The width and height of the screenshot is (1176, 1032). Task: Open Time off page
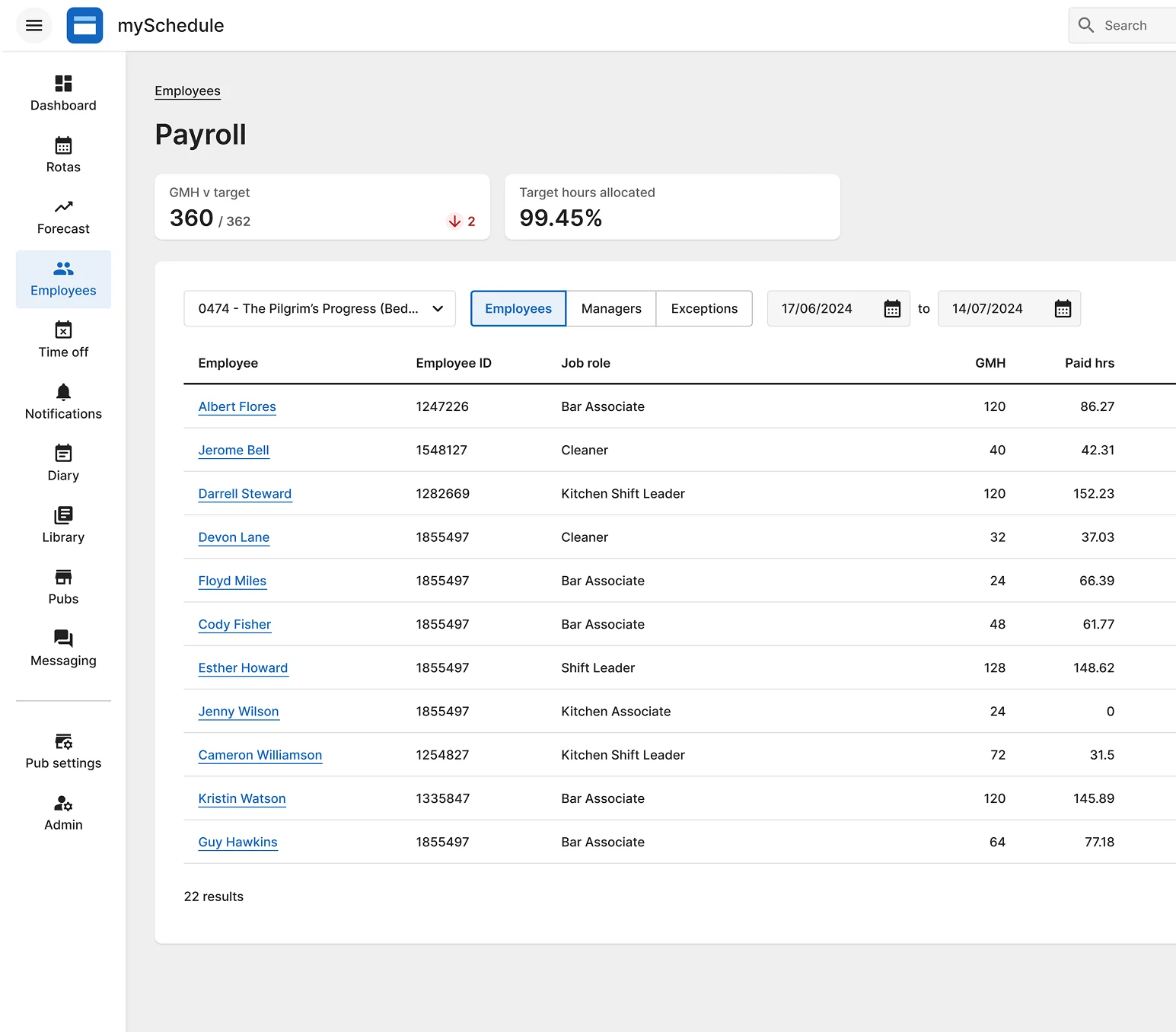point(63,341)
